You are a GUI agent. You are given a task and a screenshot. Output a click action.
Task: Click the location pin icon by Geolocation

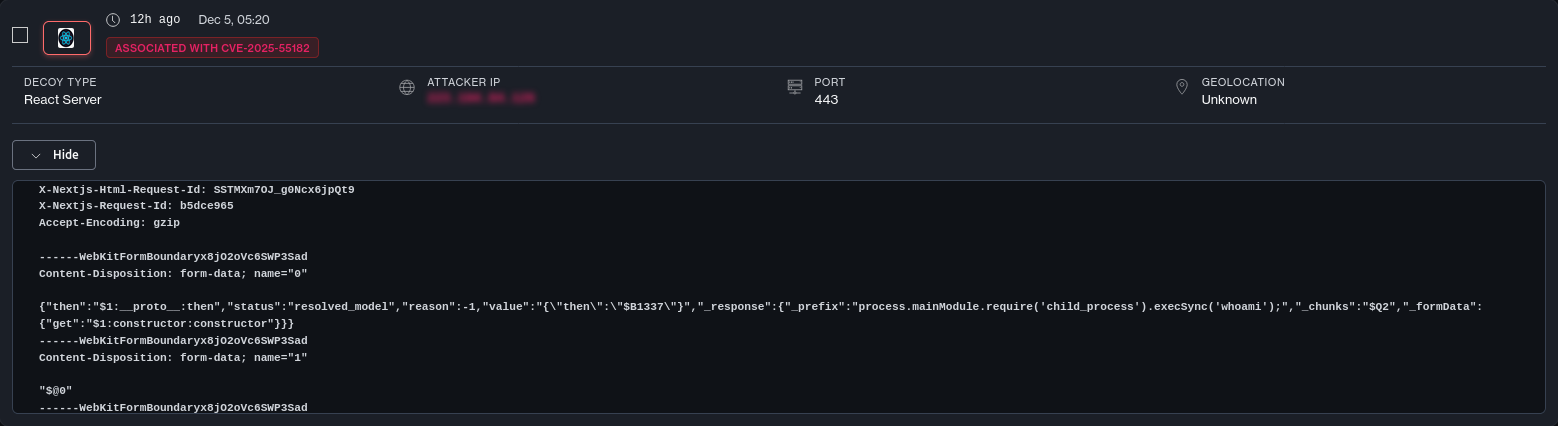pos(1182,88)
